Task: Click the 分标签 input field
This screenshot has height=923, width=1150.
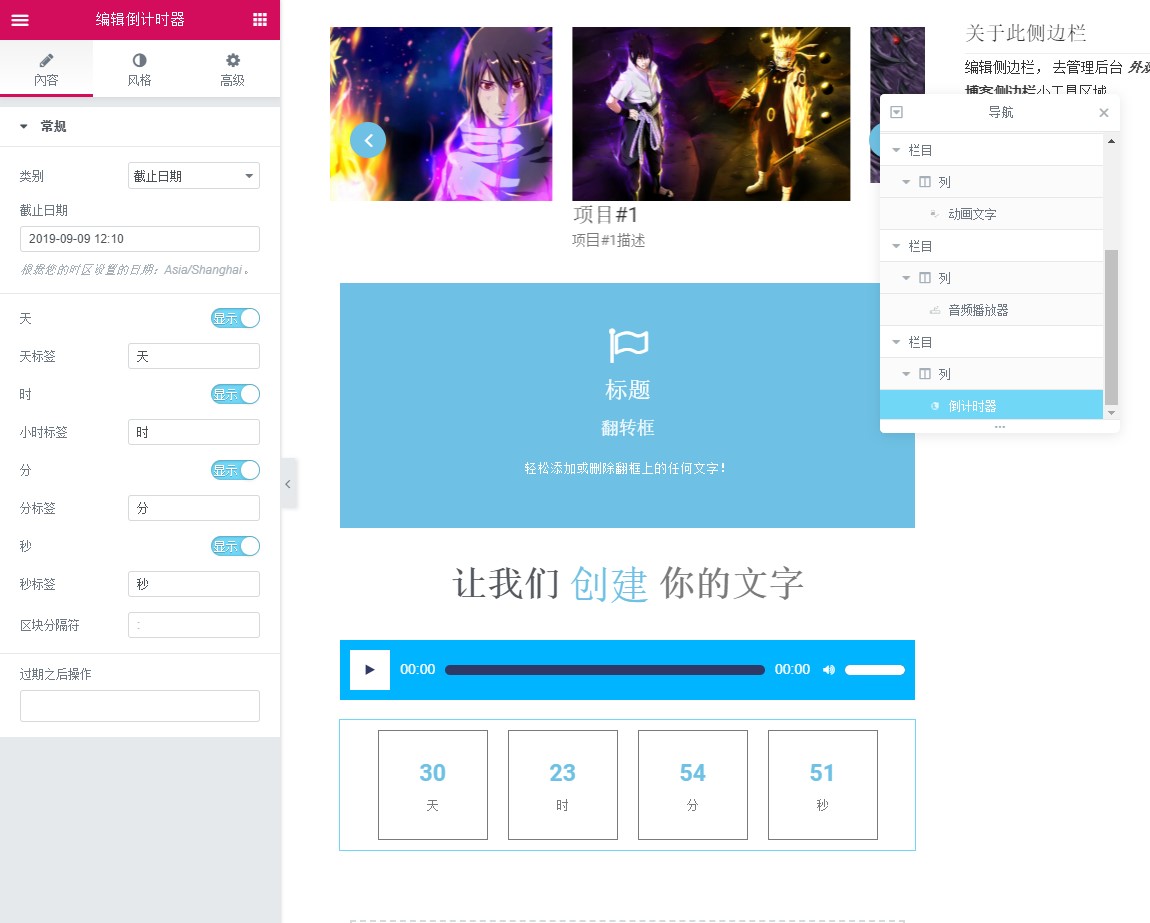Action: coord(194,508)
